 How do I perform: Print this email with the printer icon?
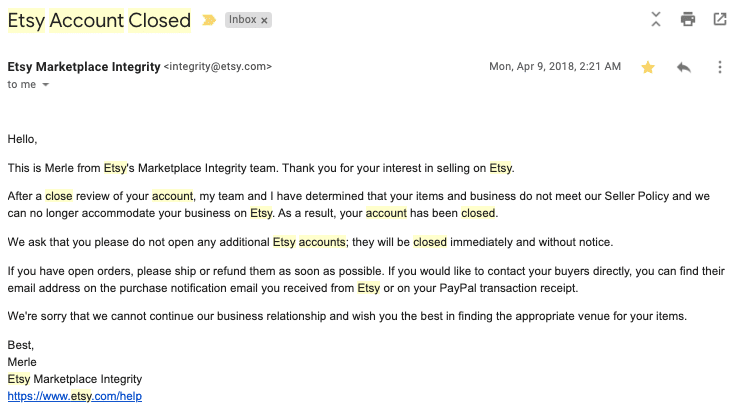688,19
